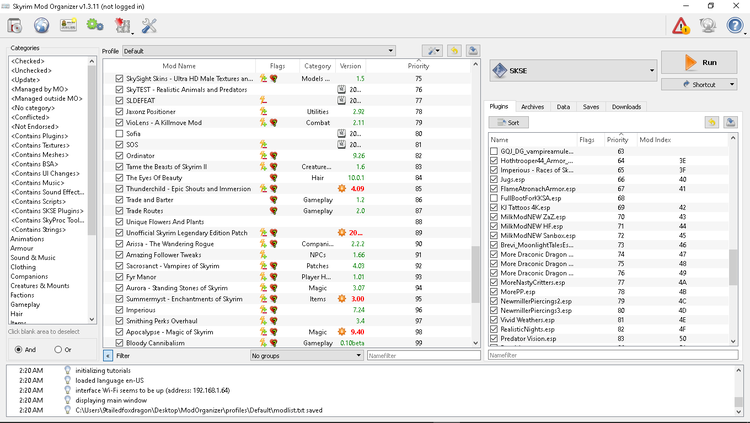
Task: Uncheck Fyr Manor mod checkbox
Action: (x=119, y=277)
